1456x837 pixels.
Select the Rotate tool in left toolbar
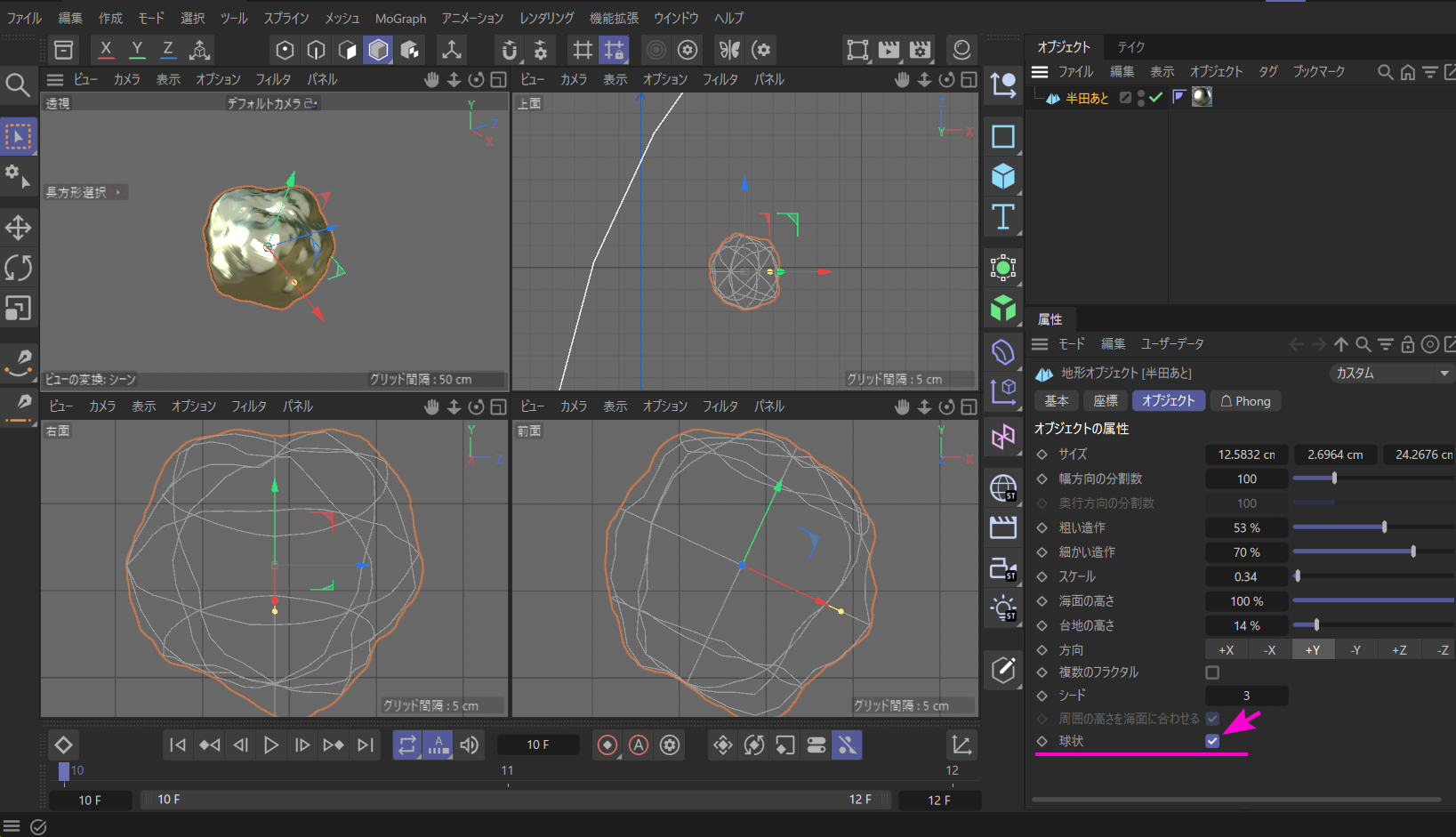pos(18,268)
